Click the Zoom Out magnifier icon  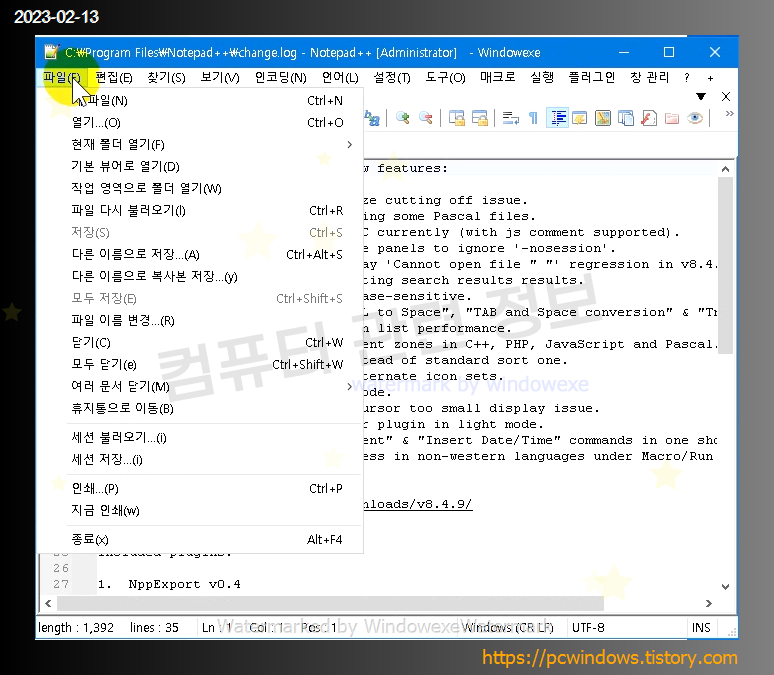point(426,119)
